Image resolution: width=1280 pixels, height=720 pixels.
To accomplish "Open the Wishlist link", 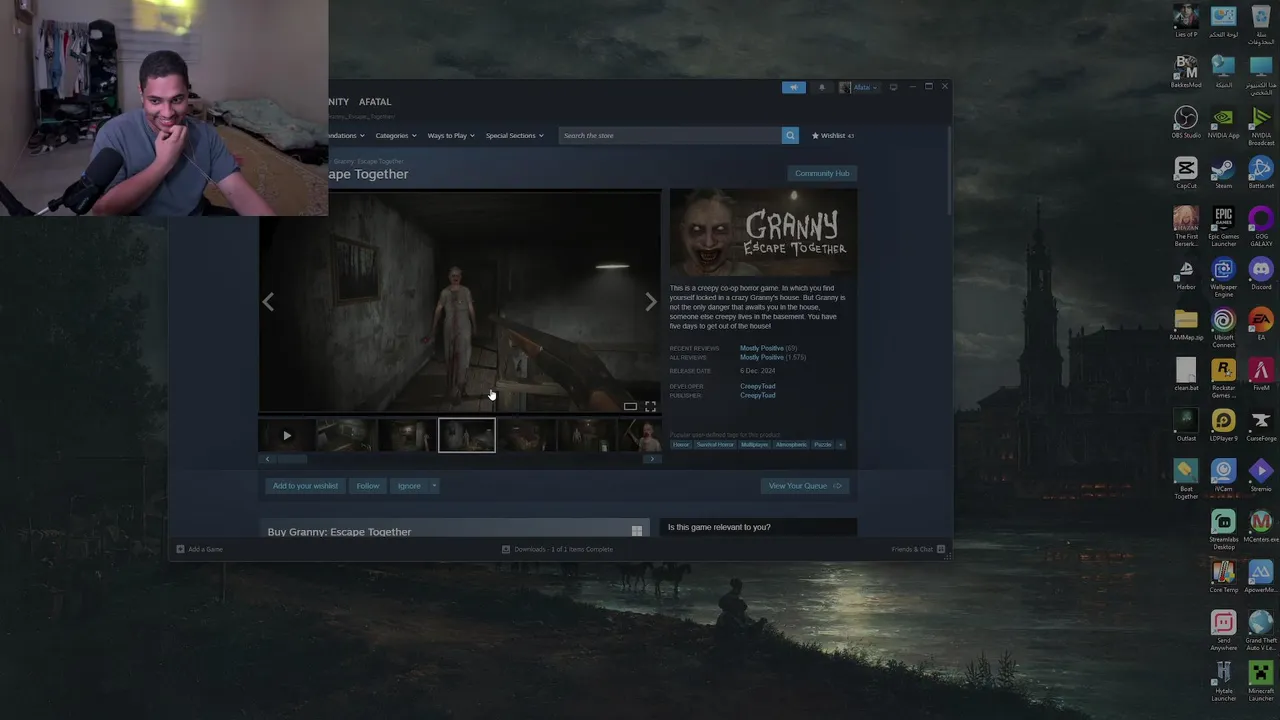I will coord(833,135).
